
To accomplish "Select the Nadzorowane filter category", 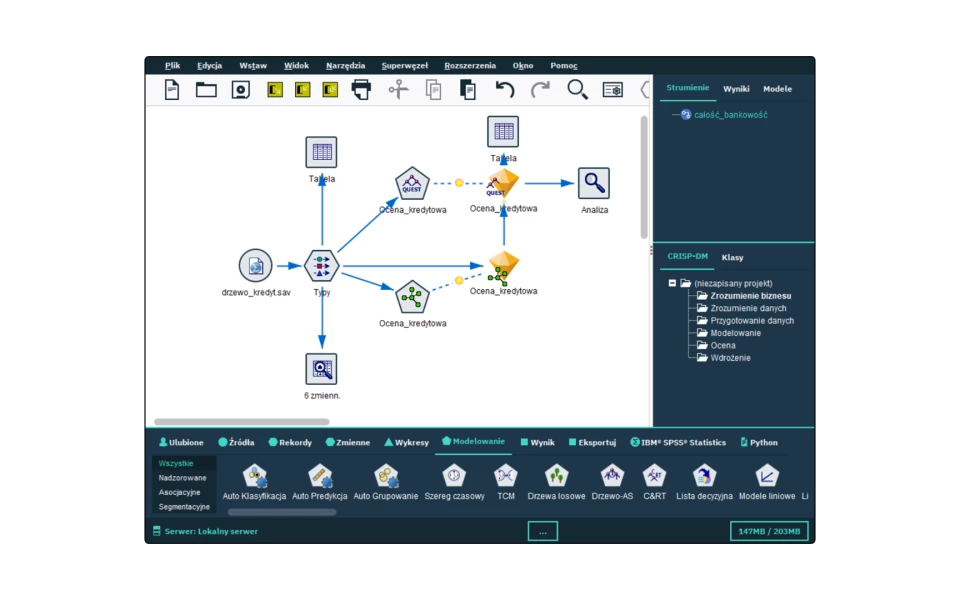I will click(x=183, y=478).
